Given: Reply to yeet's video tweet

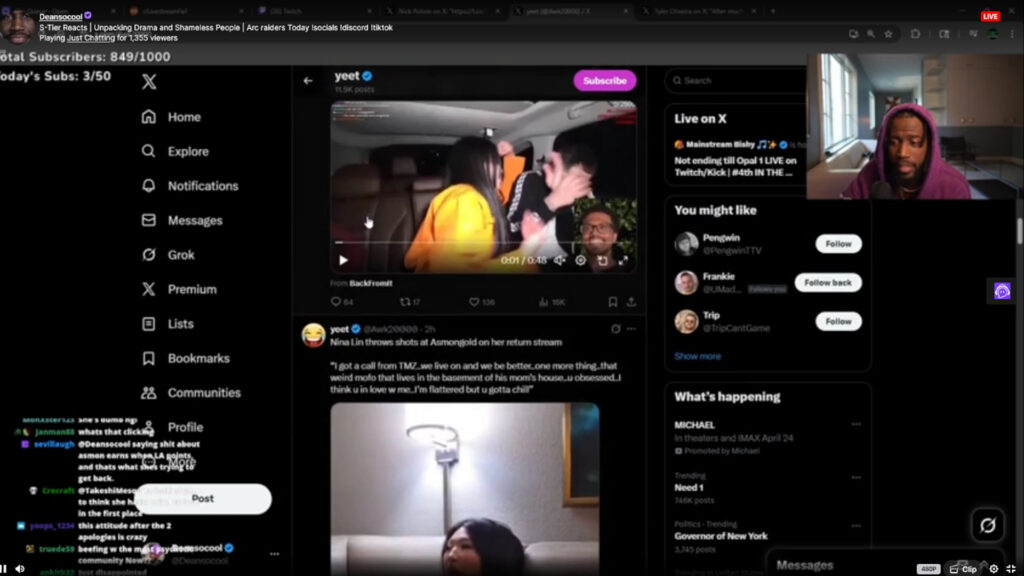Looking at the screenshot, I should (335, 299).
